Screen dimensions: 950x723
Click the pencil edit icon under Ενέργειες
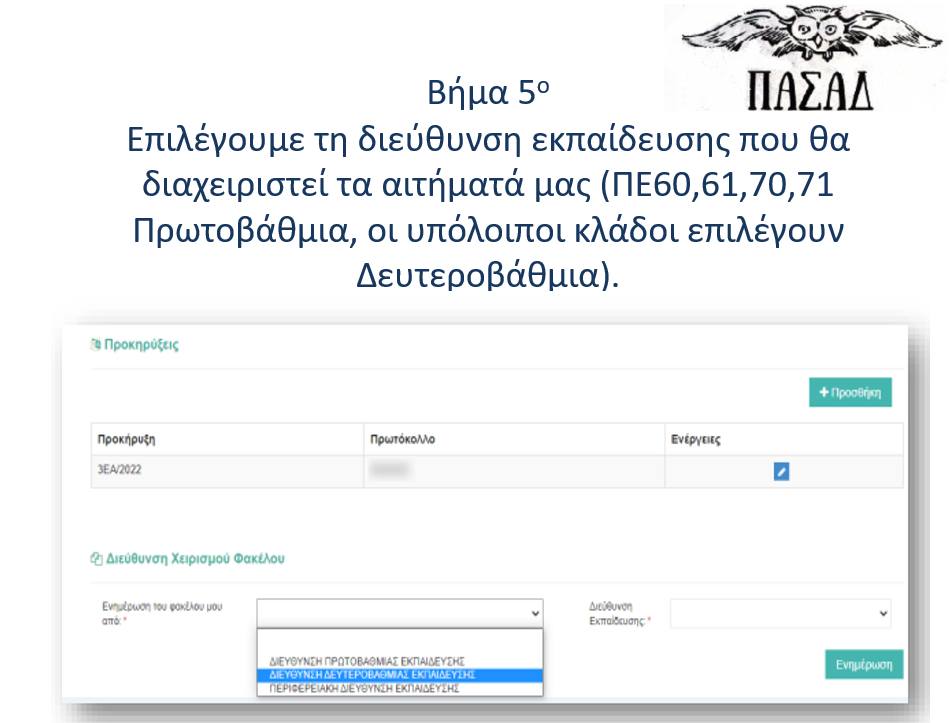coord(782,471)
